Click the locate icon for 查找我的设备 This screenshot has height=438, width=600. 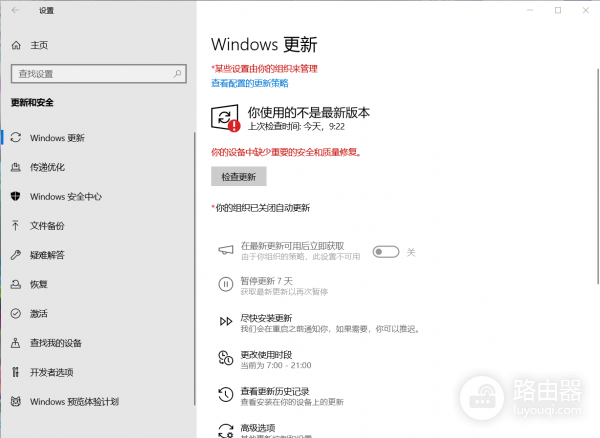15,343
